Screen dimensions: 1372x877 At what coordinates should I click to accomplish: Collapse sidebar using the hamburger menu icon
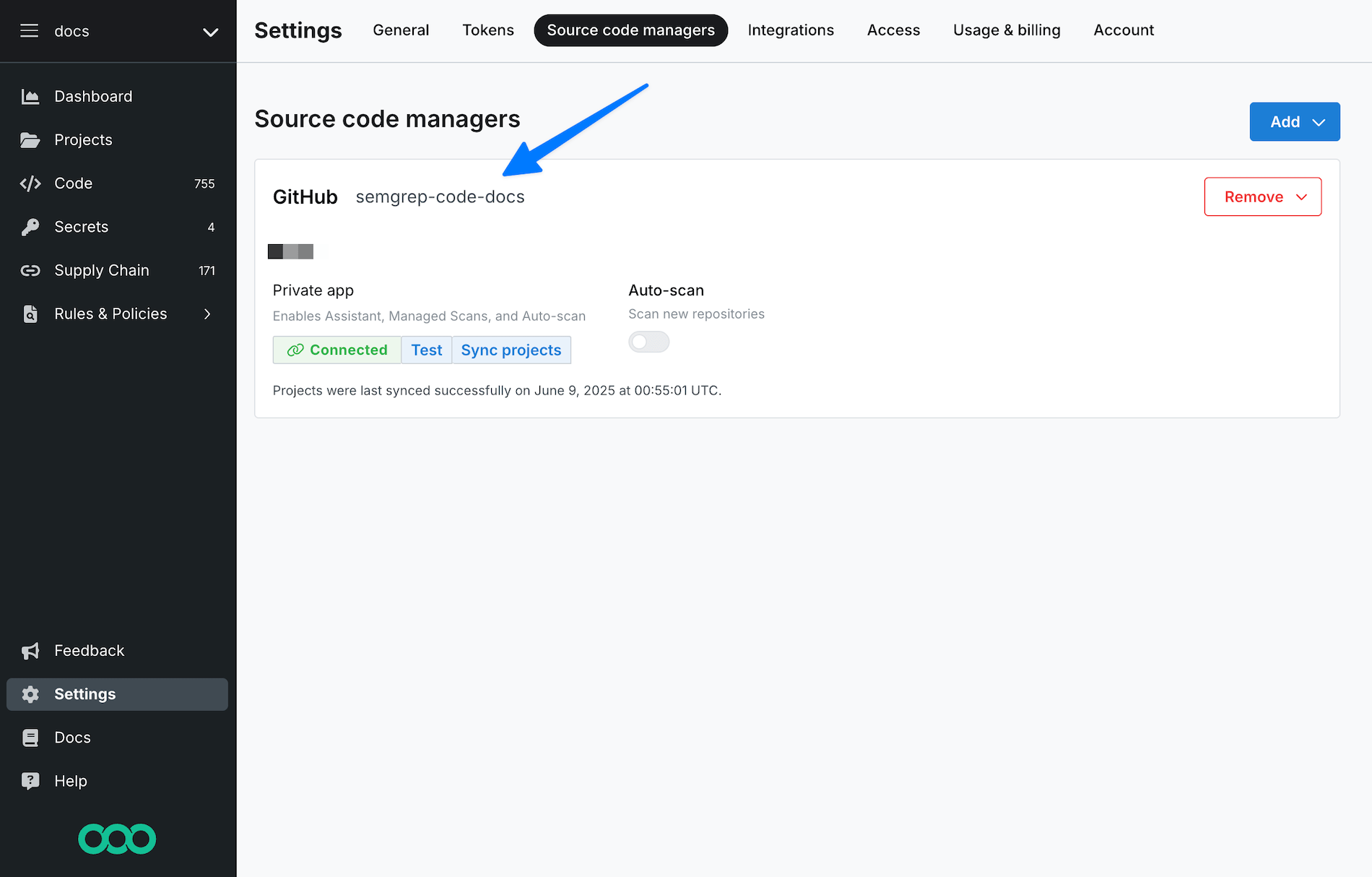(29, 31)
